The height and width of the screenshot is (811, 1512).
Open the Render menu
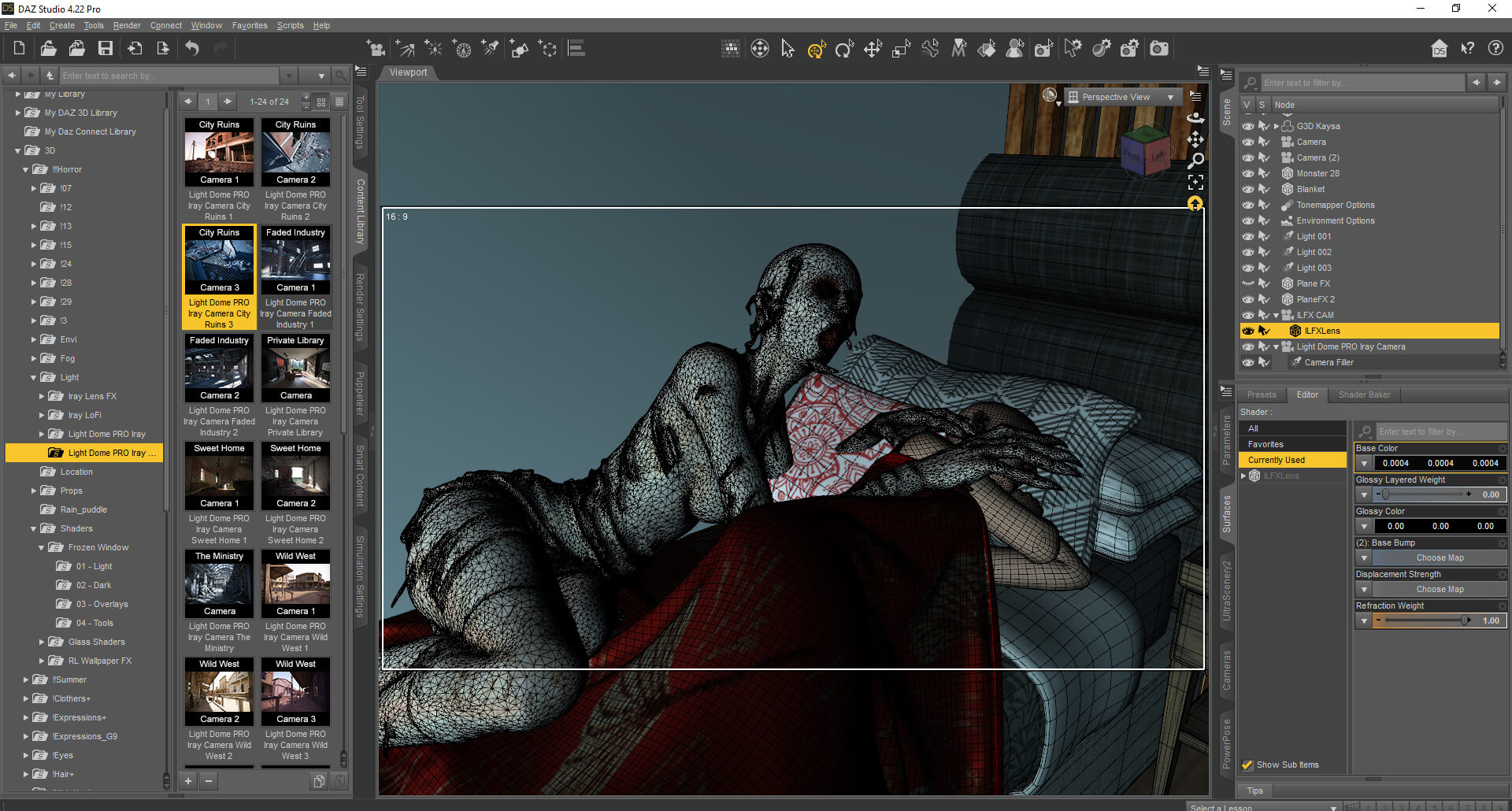(127, 25)
